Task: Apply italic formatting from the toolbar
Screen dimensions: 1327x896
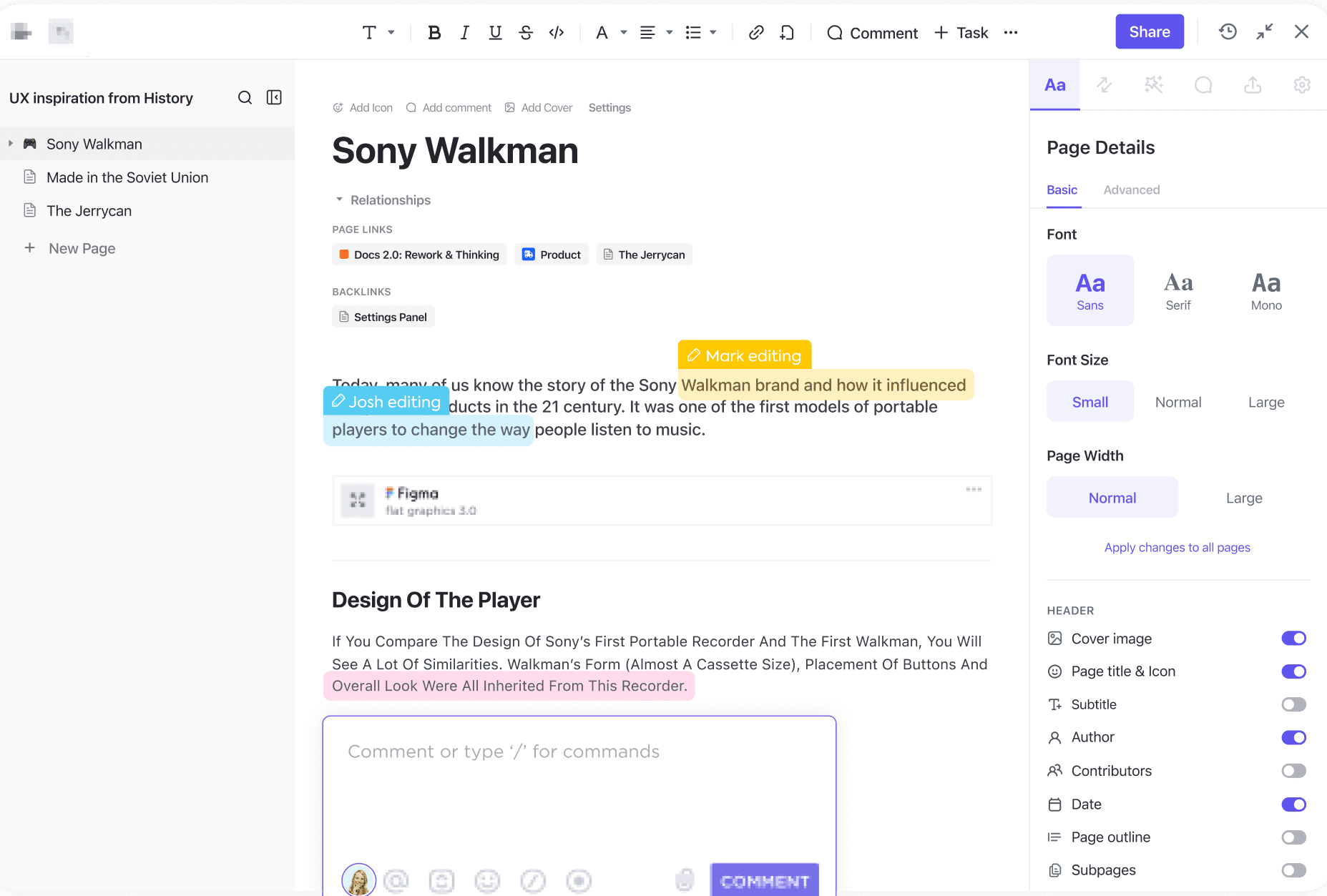Action: pos(465,33)
